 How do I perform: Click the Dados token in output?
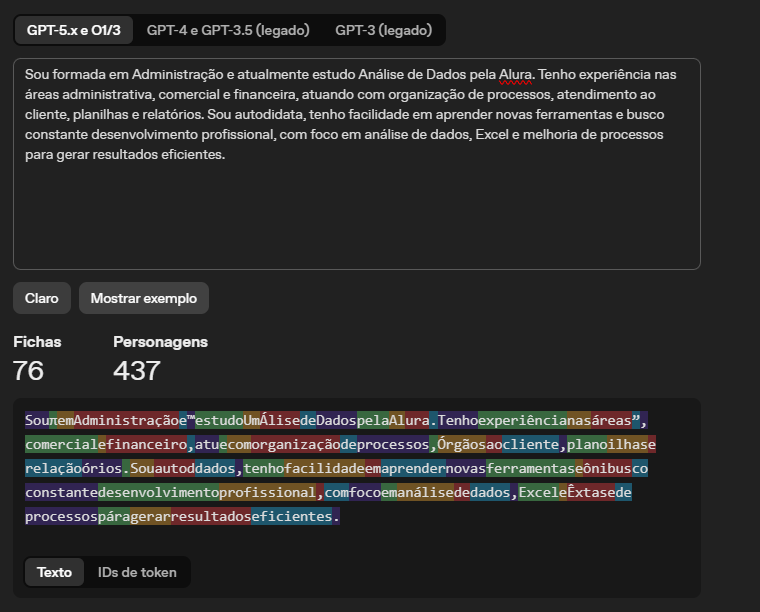coord(336,420)
